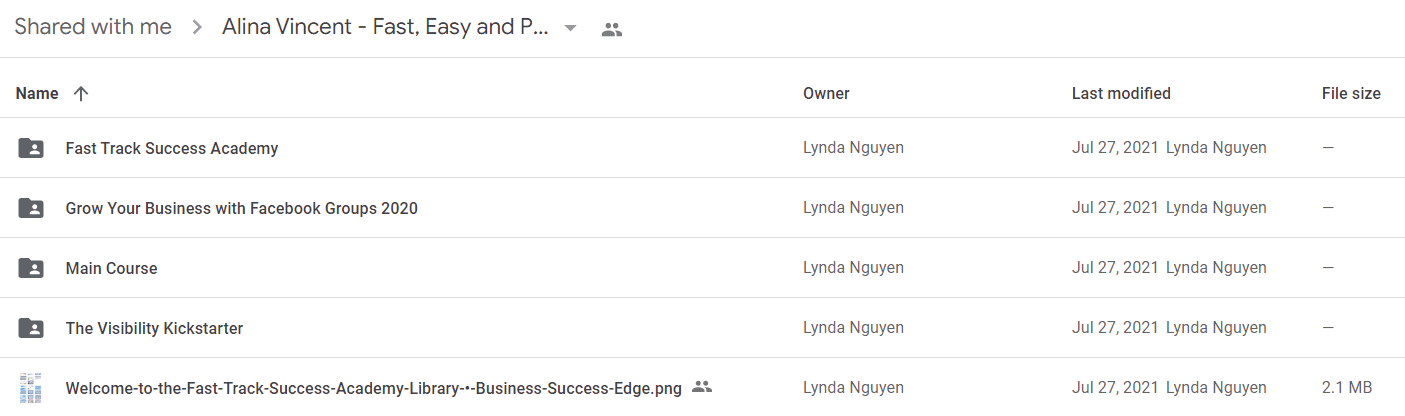Click the shared icon next to PNG filename
This screenshot has width=1405, height=416.
coord(702,387)
